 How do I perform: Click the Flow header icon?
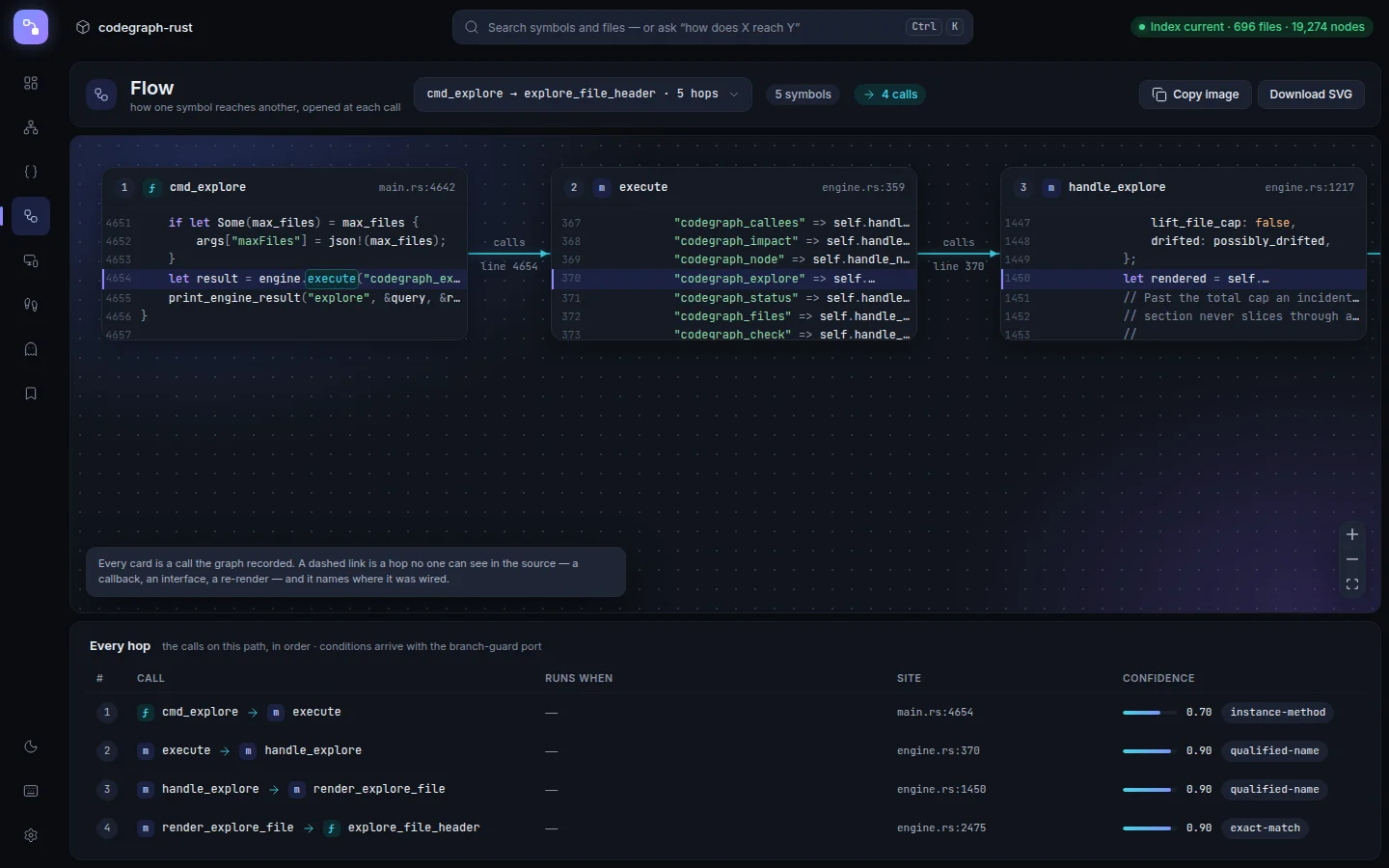point(101,95)
